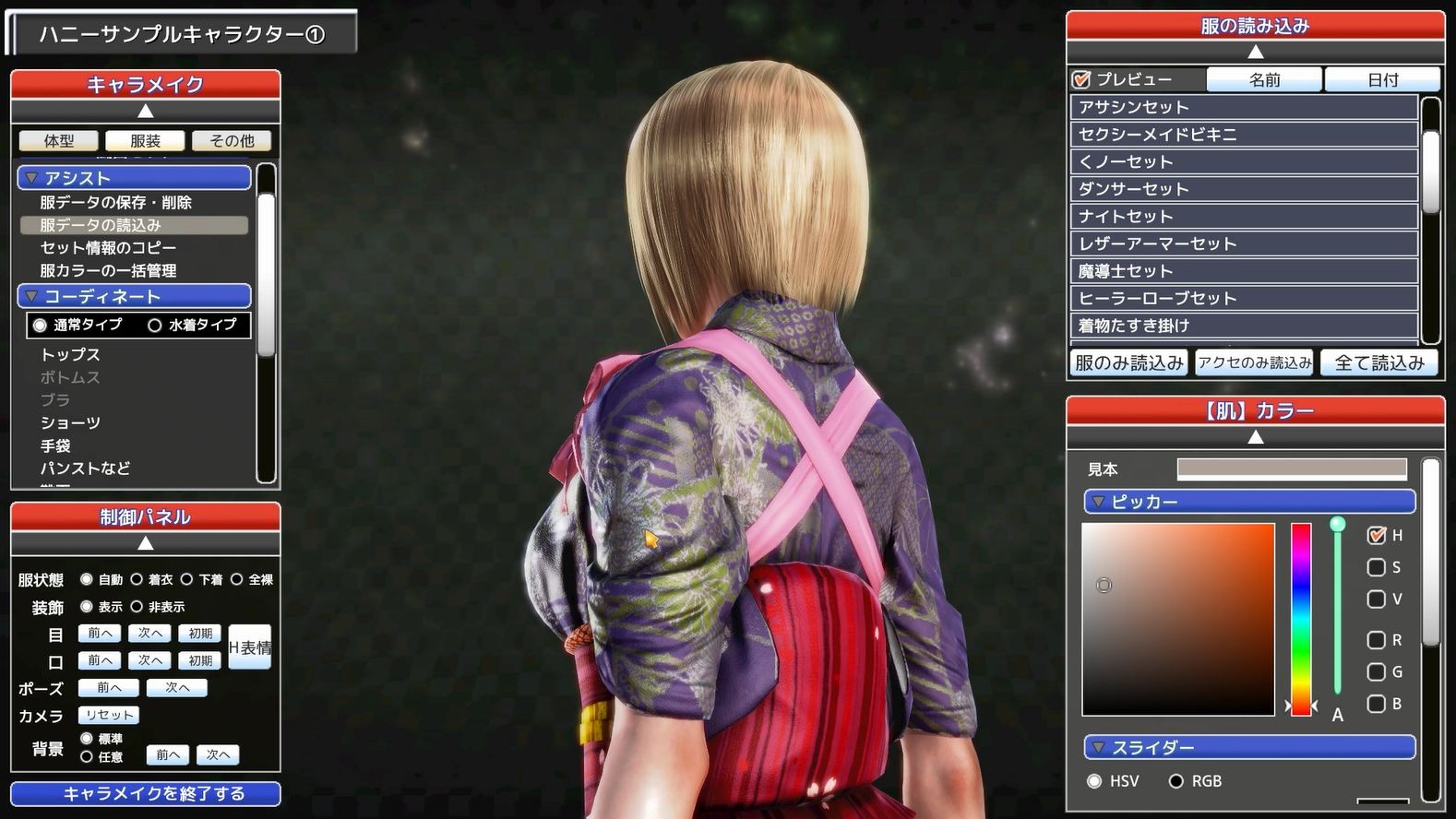The width and height of the screenshot is (1456, 819).
Task: Click the 見本 color sample swatch
Action: tap(1292, 469)
